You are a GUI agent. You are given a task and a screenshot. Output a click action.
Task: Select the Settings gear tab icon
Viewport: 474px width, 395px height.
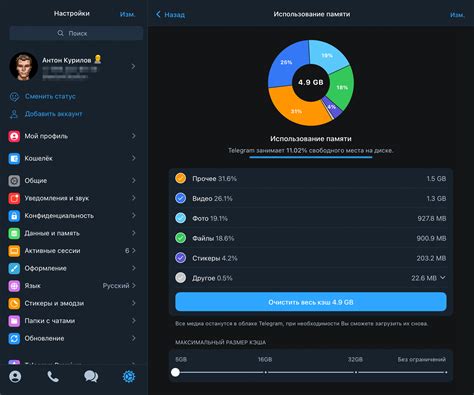129,377
